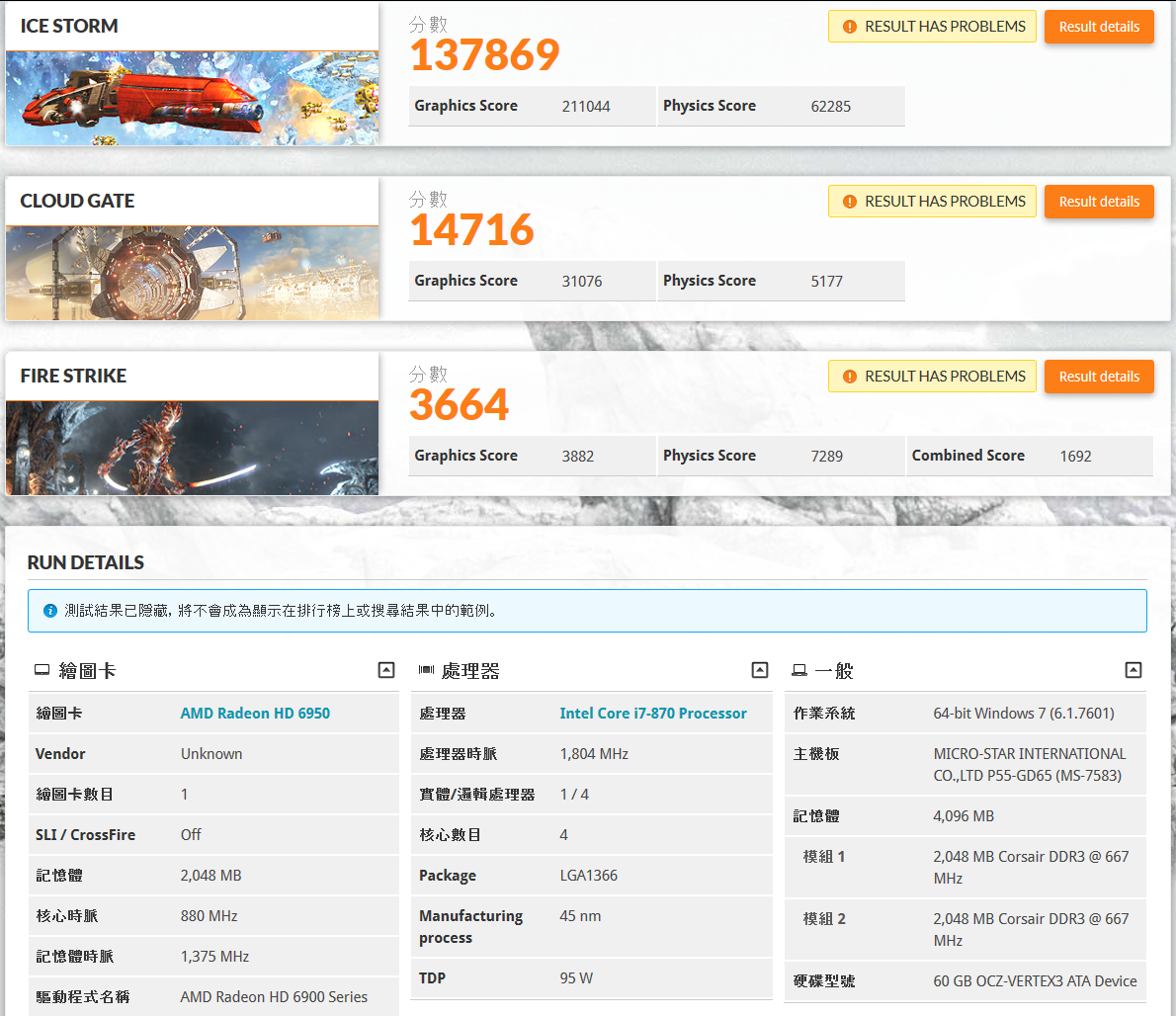The image size is (1176, 1016).
Task: Open Result details for Cloud Gate
Action: pyautogui.click(x=1099, y=202)
